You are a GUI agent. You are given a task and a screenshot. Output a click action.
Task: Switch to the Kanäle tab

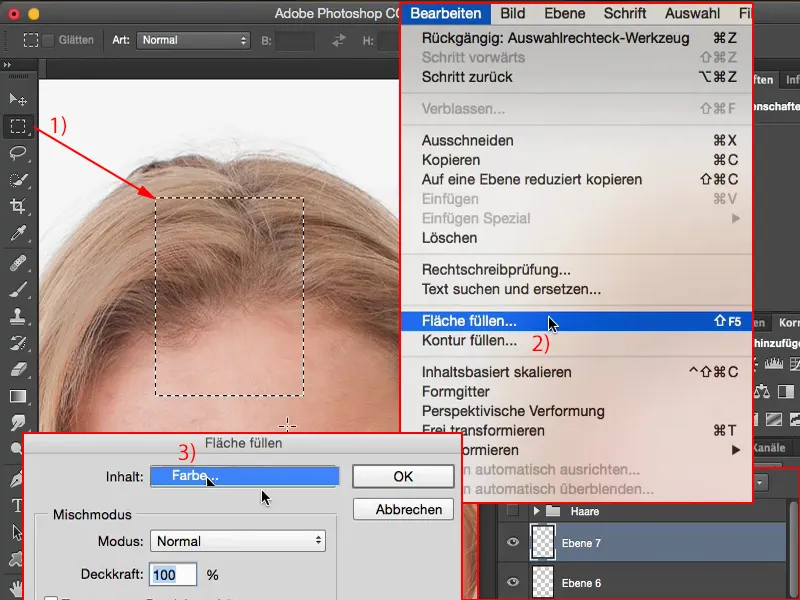tap(769, 447)
